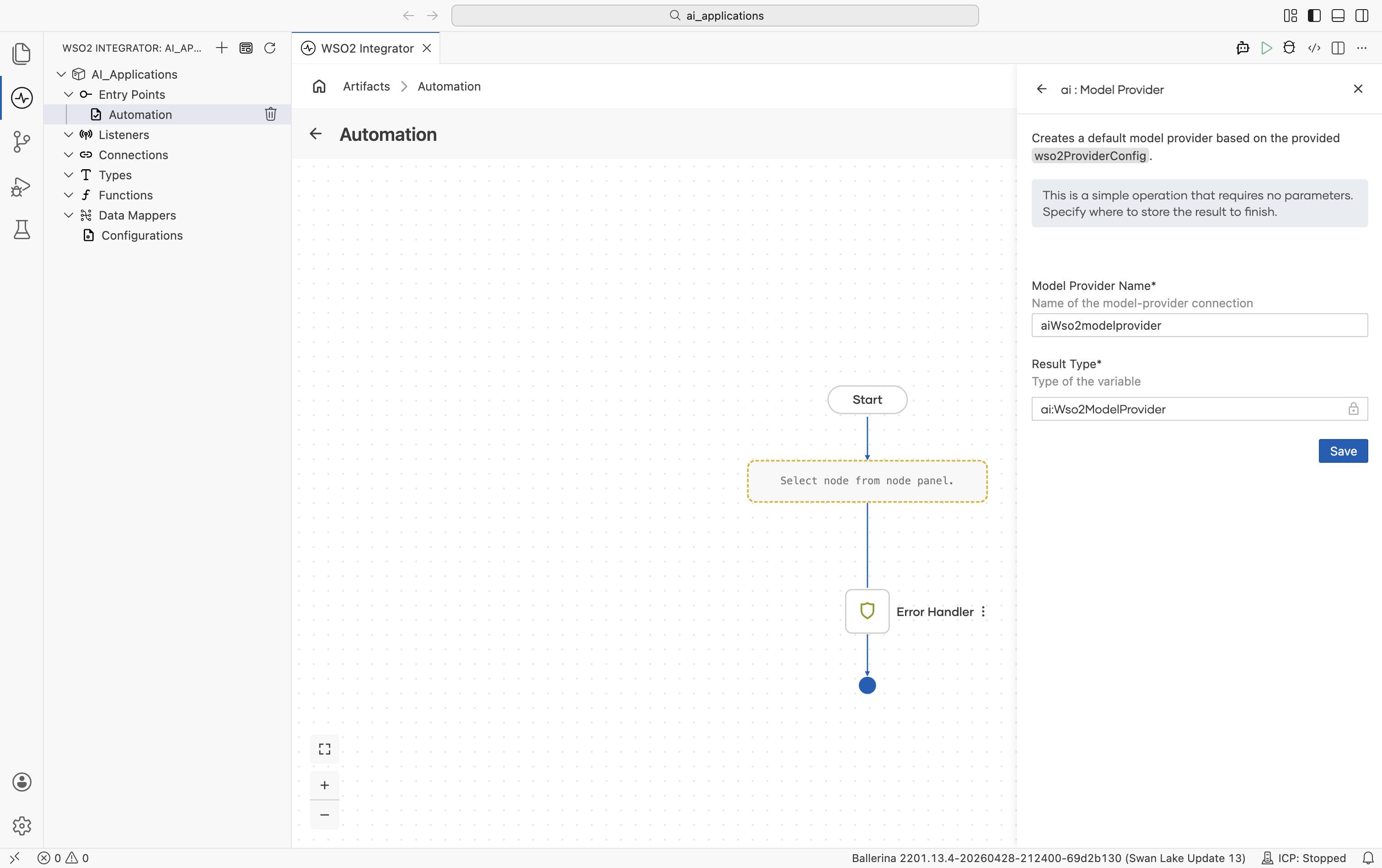Open remote window indicator in status bar

tap(15, 857)
